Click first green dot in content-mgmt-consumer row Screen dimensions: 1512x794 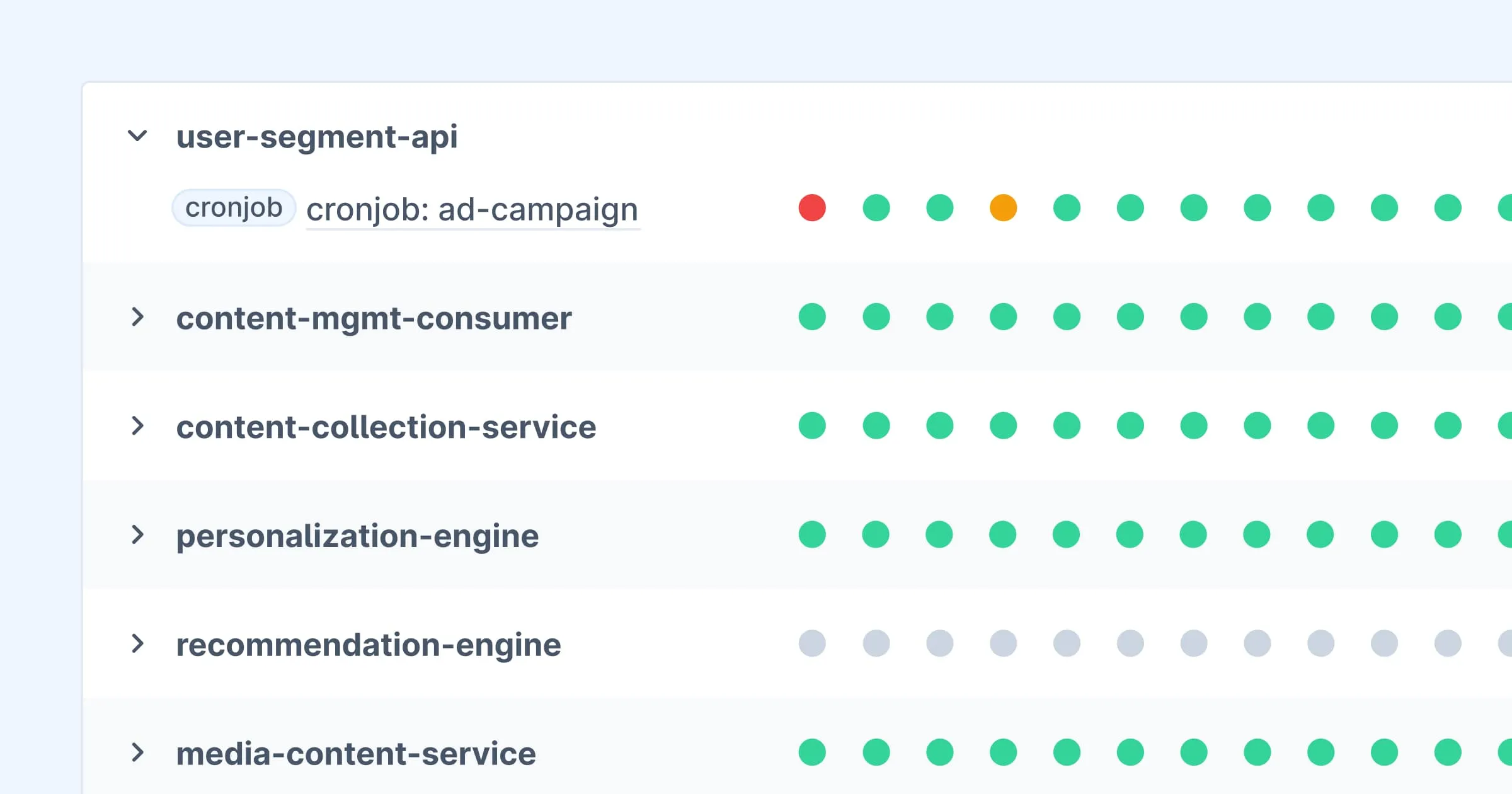point(812,317)
